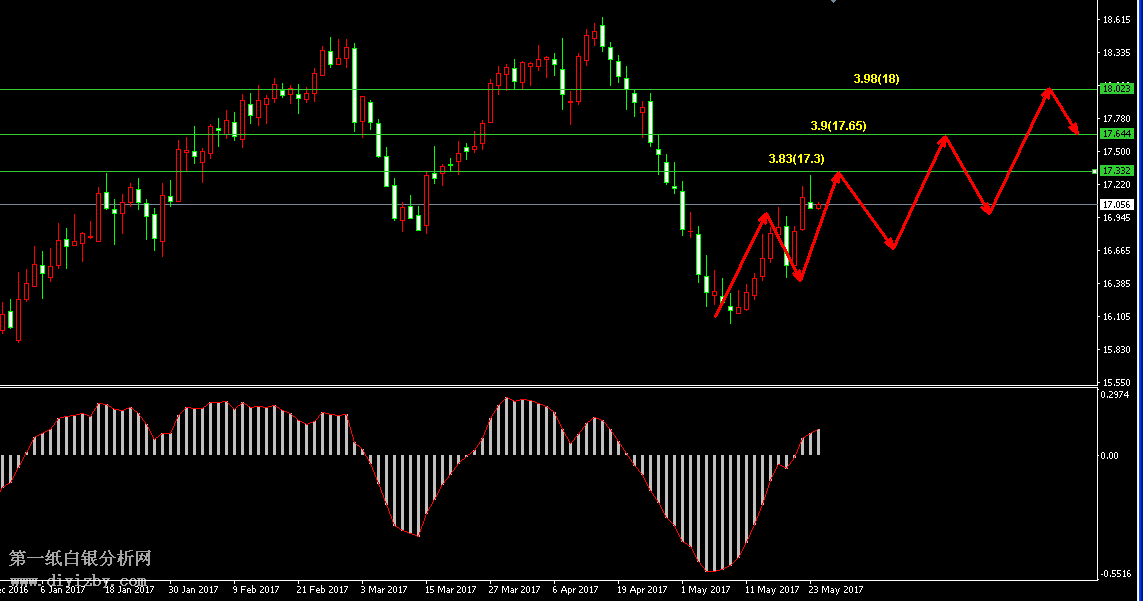Select the red arrowhead below 3.83(17.3) label

pos(838,177)
